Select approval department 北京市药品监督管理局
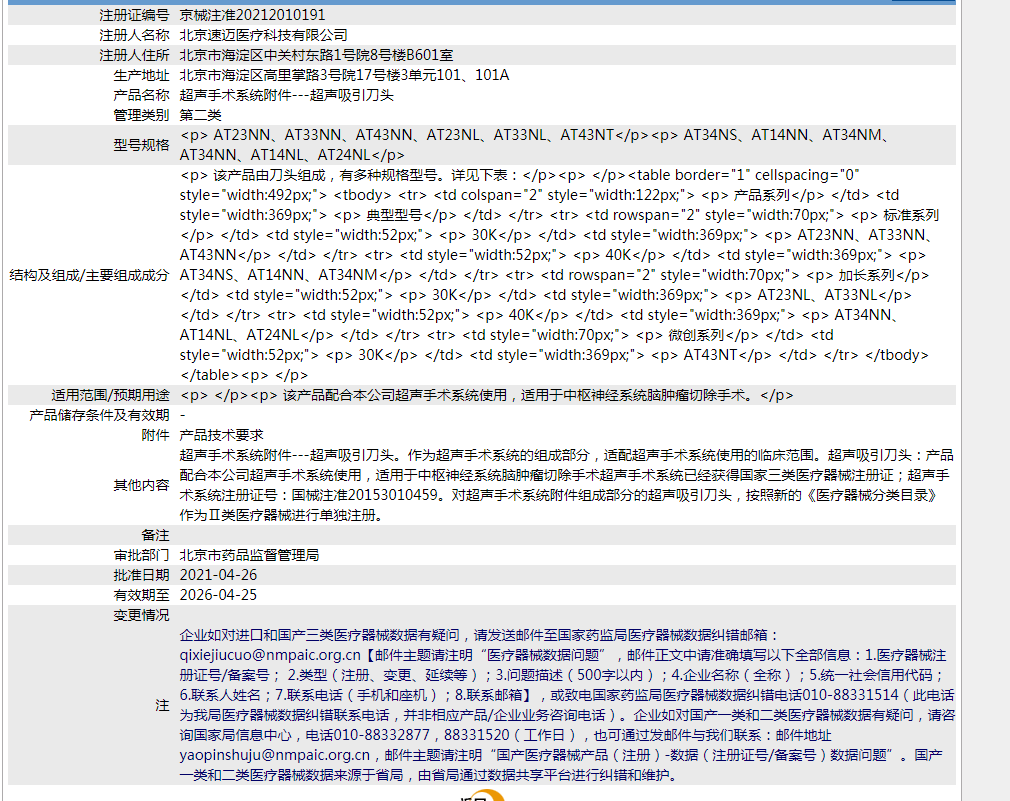The image size is (1010, 801). click(x=249, y=555)
